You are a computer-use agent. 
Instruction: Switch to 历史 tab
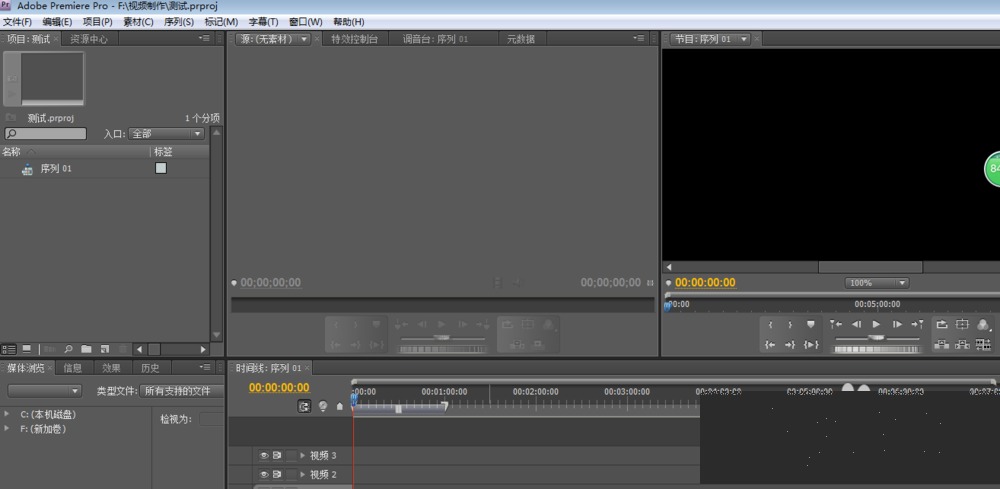pyautogui.click(x=151, y=368)
